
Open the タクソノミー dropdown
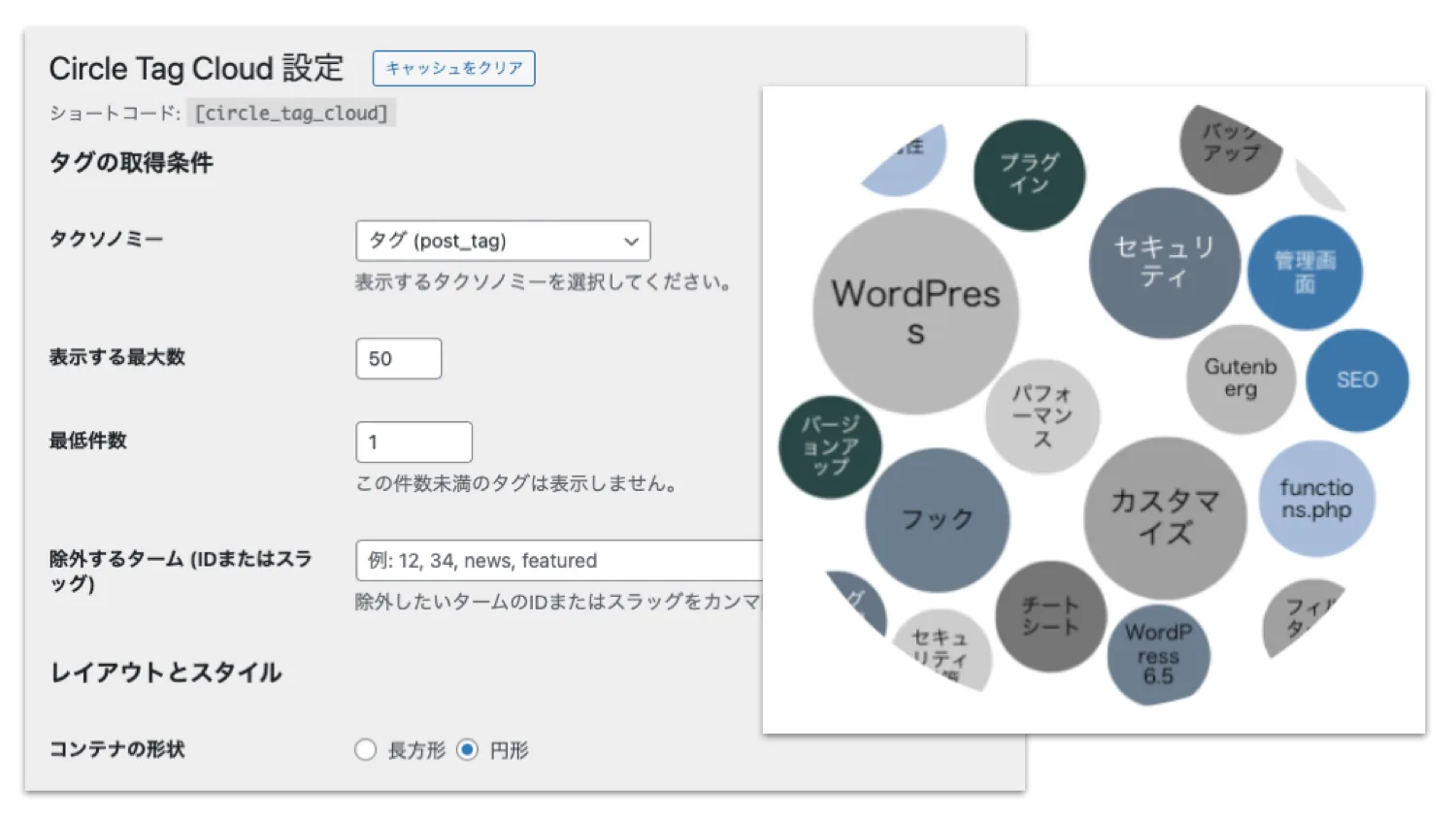502,241
